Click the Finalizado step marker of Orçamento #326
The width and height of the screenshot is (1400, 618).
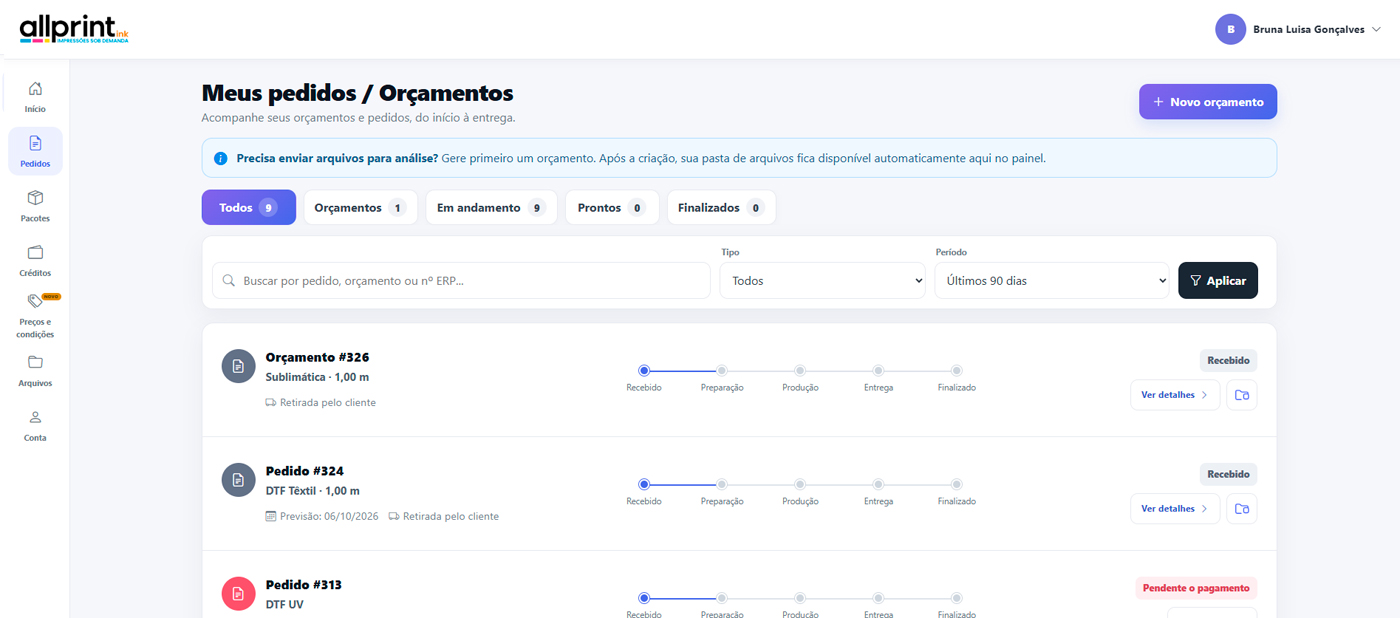pos(957,370)
